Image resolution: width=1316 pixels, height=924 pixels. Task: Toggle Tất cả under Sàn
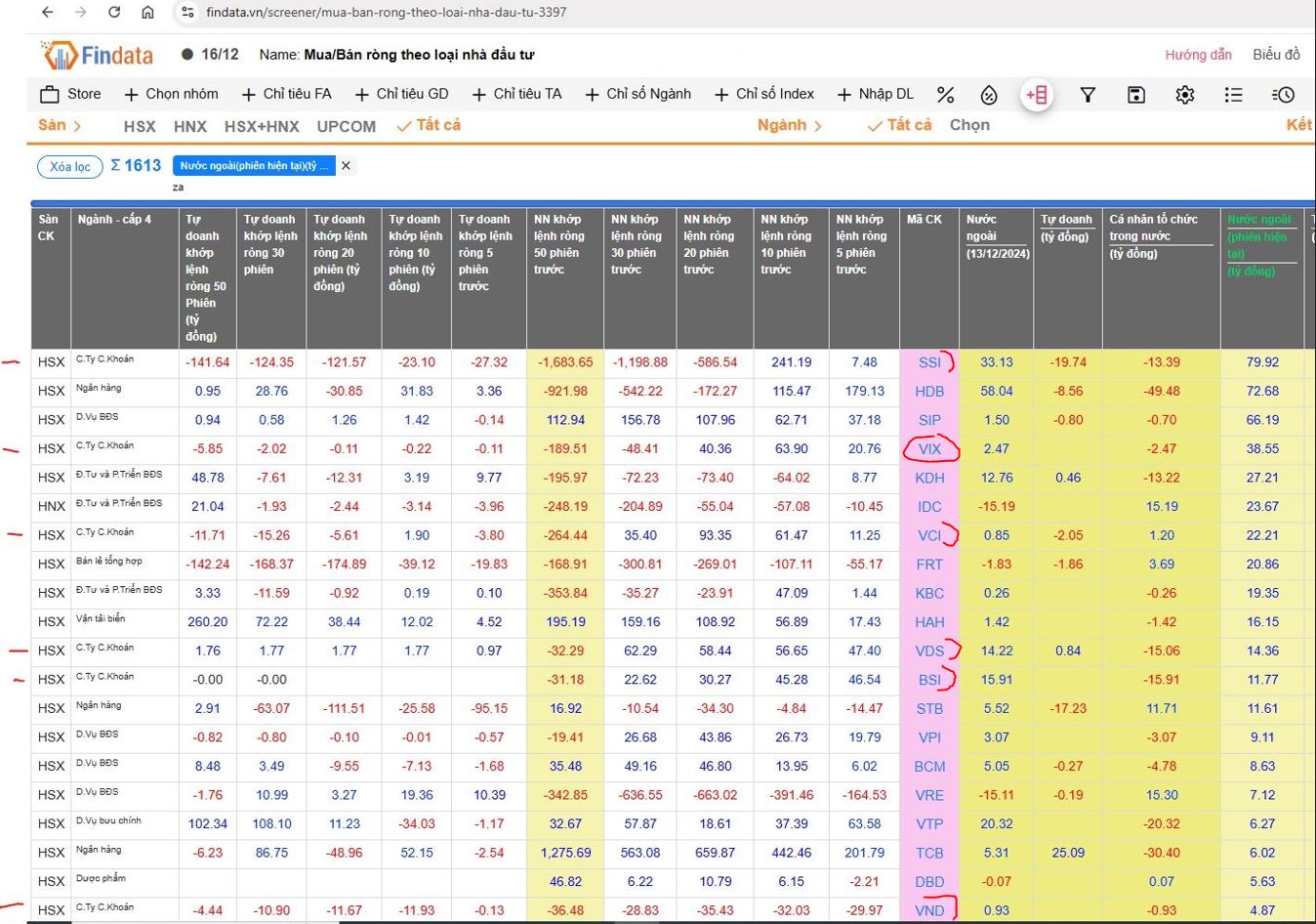coord(429,125)
